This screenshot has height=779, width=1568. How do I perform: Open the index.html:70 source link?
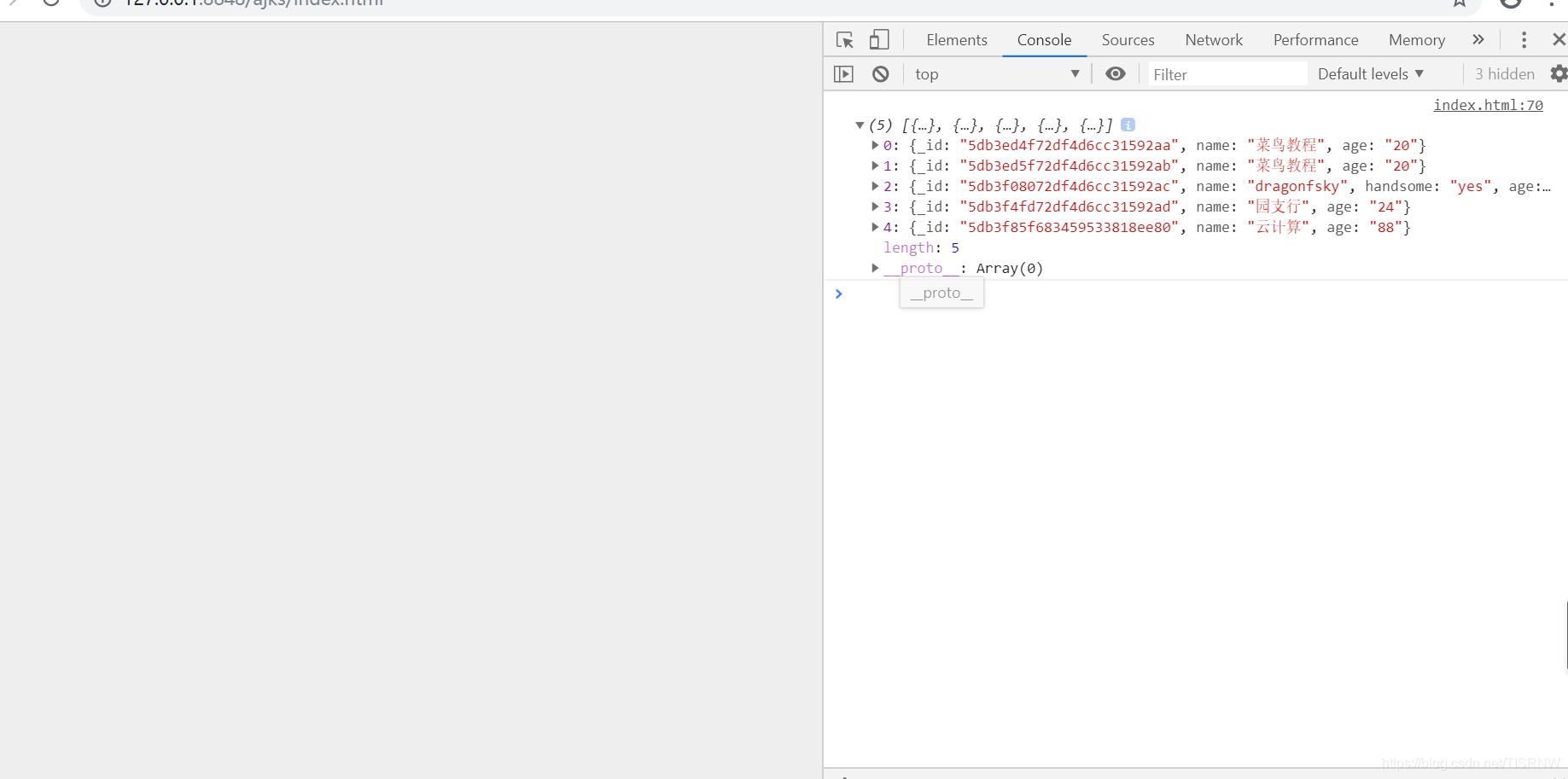(x=1488, y=105)
